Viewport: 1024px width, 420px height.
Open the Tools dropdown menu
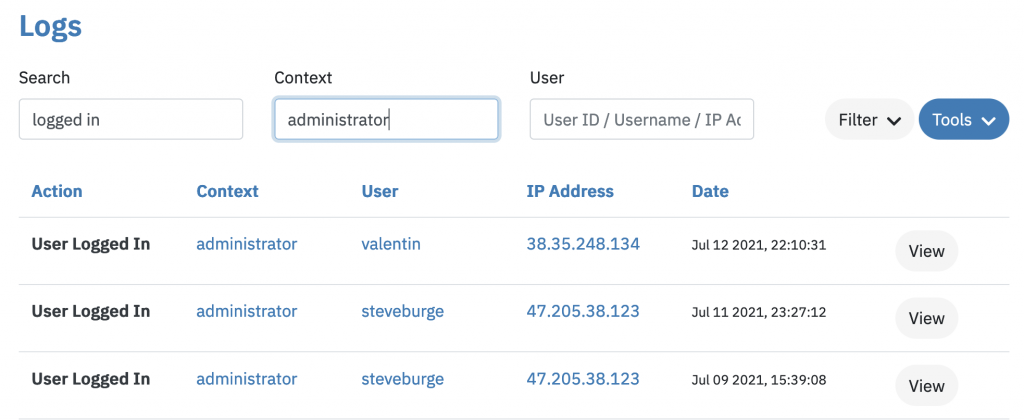pyautogui.click(x=963, y=120)
